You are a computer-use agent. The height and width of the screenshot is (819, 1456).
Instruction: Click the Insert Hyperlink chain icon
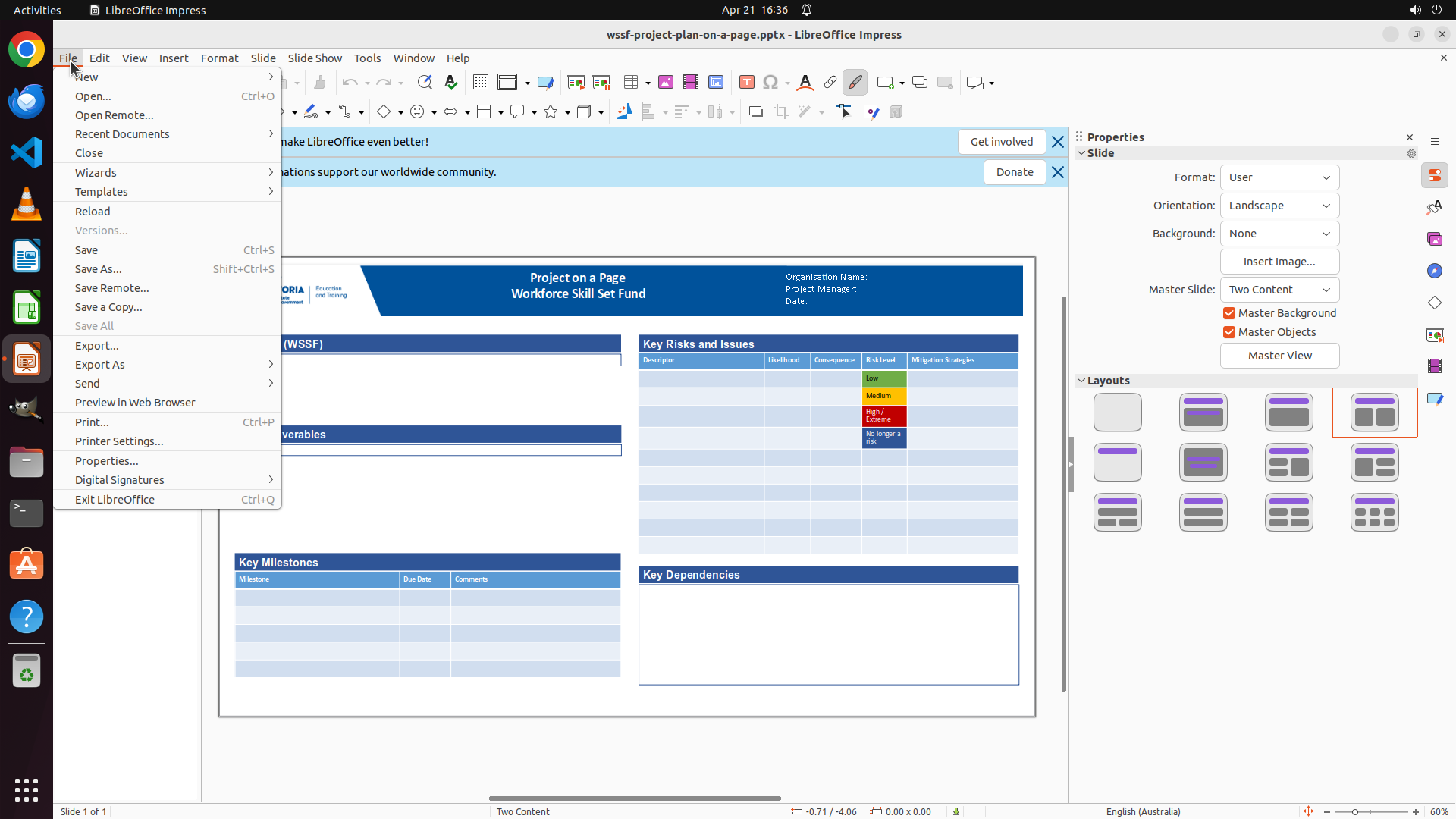(830, 83)
